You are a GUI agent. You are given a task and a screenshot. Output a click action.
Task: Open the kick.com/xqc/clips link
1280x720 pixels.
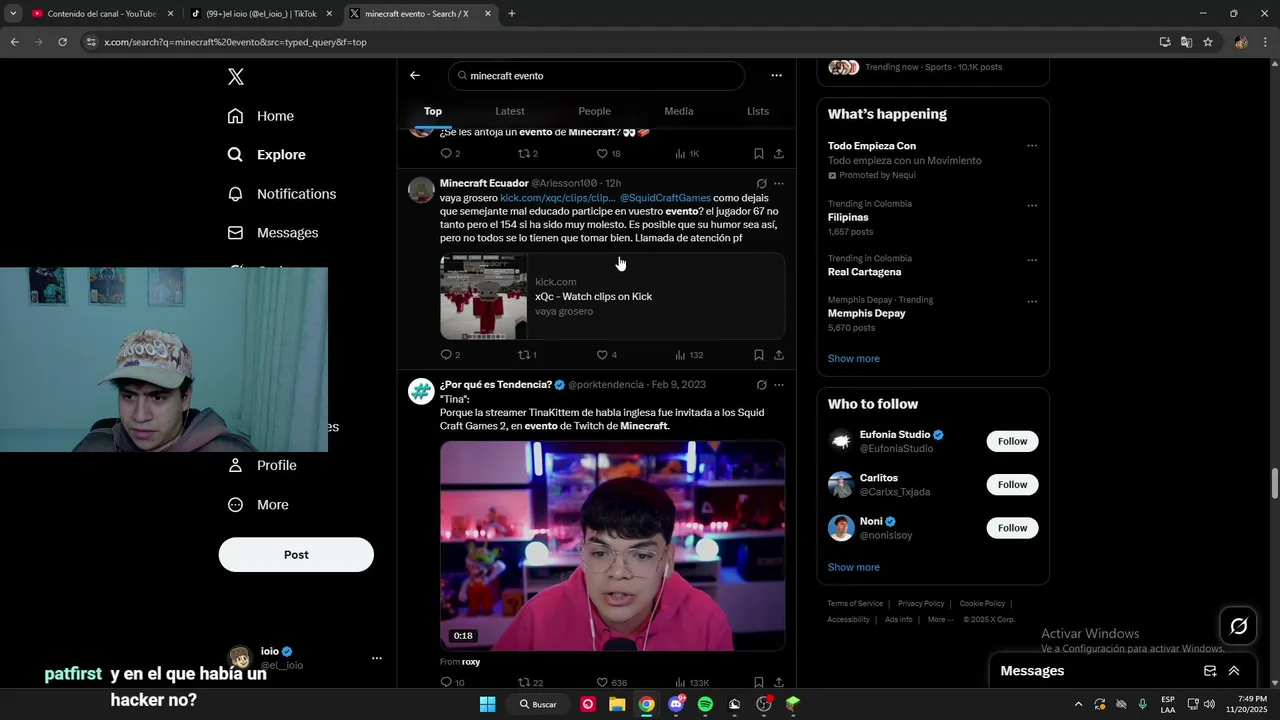click(558, 198)
